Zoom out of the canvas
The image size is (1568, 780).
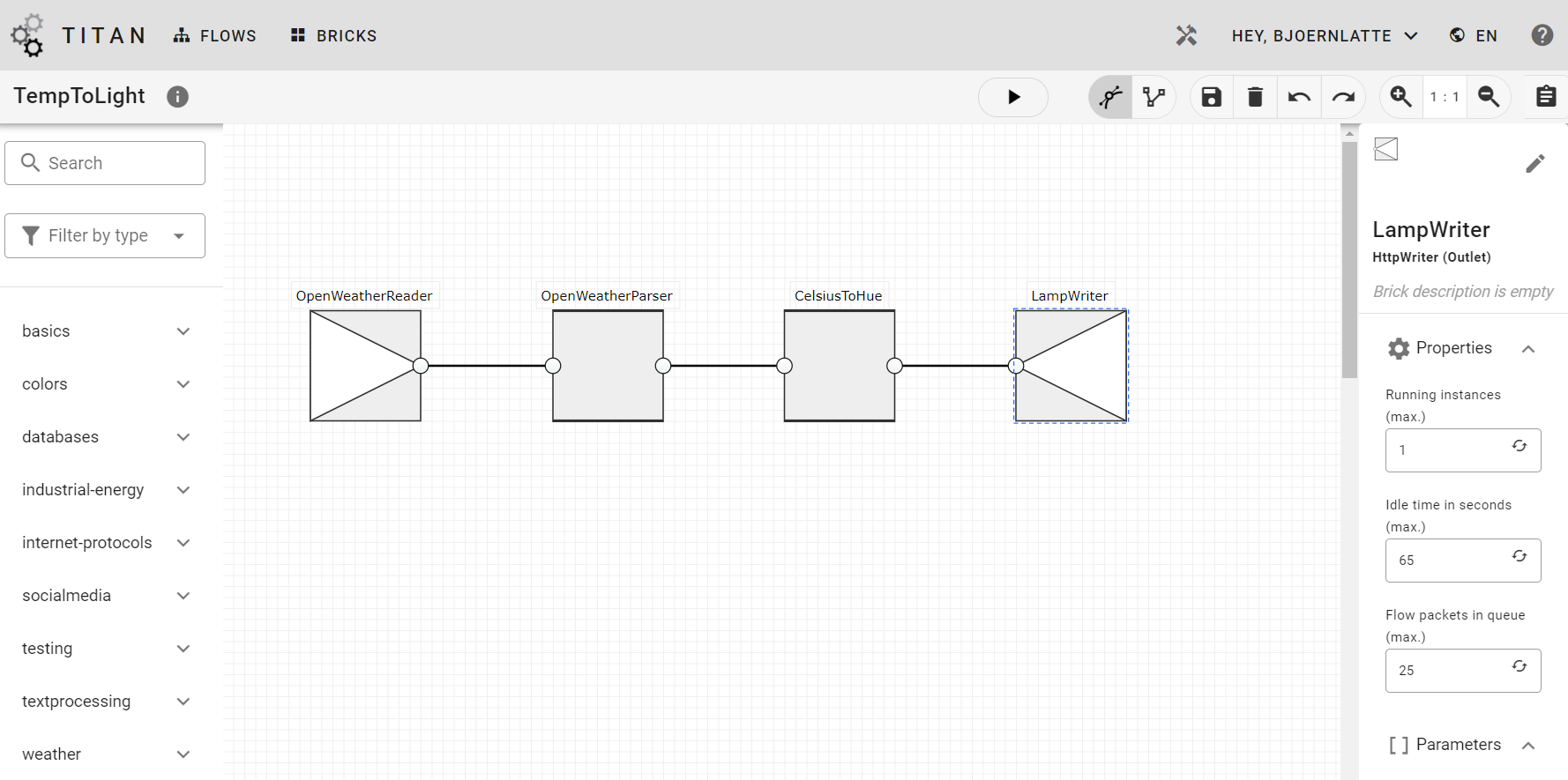pyautogui.click(x=1489, y=97)
